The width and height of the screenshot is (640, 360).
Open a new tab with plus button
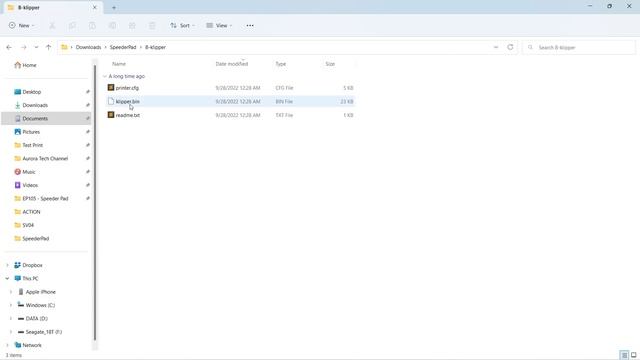coord(114,7)
